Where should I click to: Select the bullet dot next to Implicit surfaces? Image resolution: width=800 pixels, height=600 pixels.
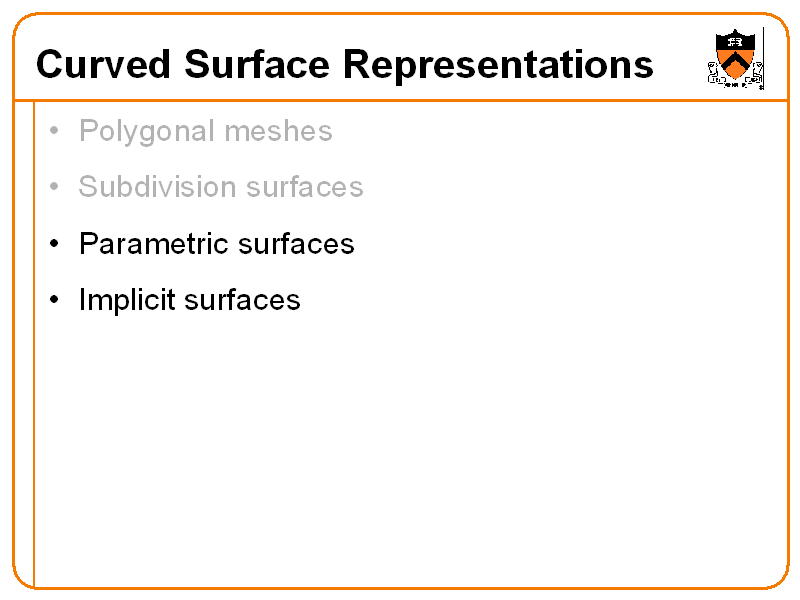click(55, 300)
